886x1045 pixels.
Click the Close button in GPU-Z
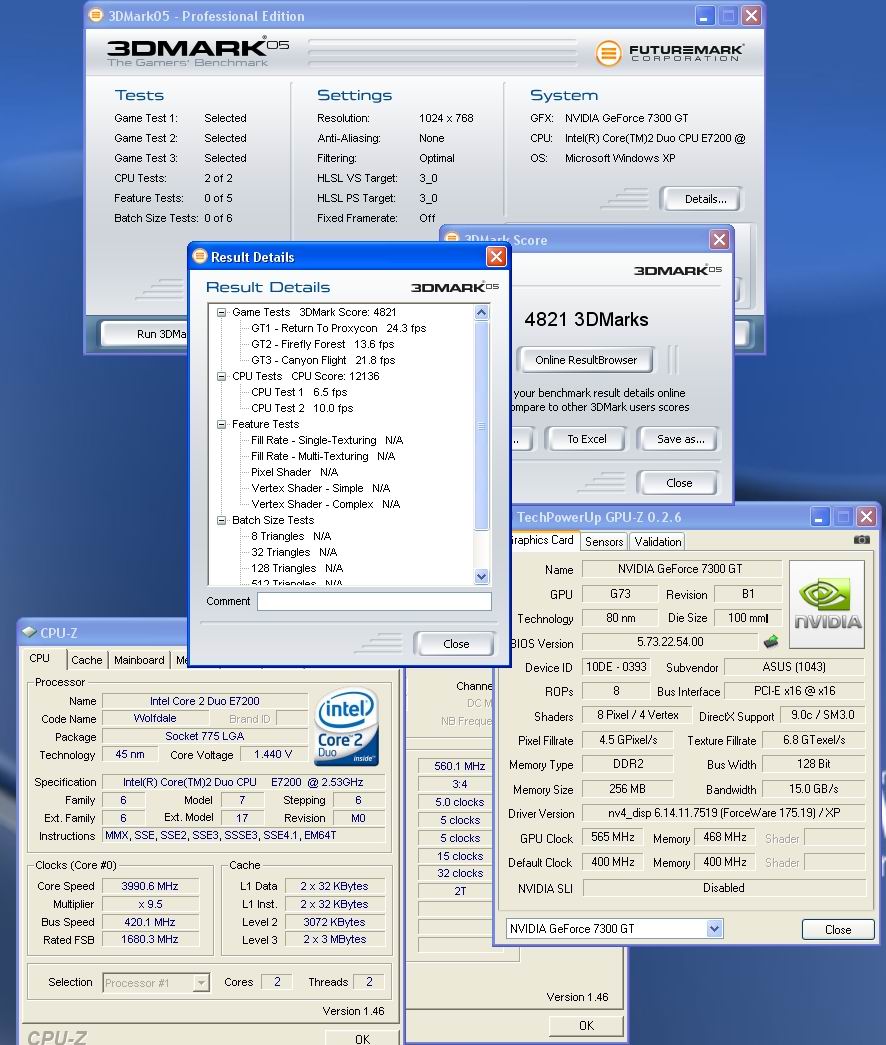[x=837, y=929]
